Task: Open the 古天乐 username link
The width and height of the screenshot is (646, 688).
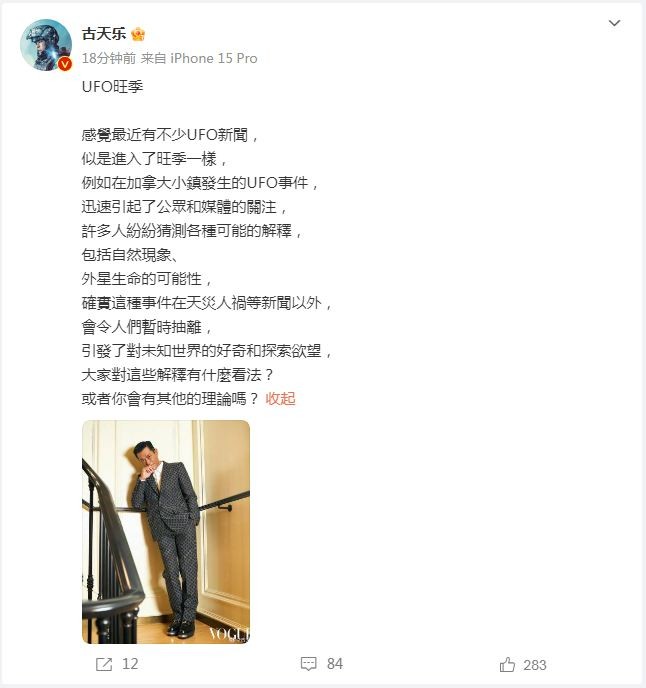Action: [x=104, y=34]
